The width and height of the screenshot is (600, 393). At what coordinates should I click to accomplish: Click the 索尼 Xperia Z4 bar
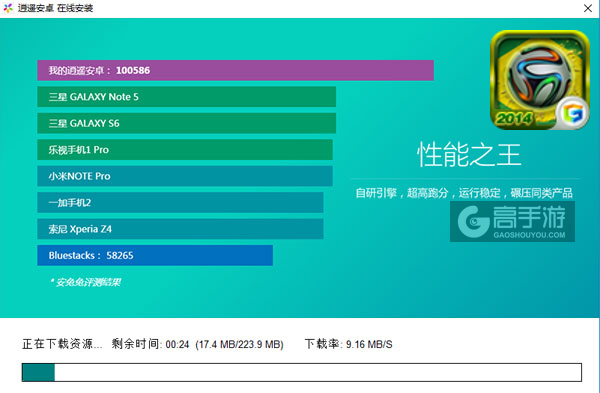(180, 229)
